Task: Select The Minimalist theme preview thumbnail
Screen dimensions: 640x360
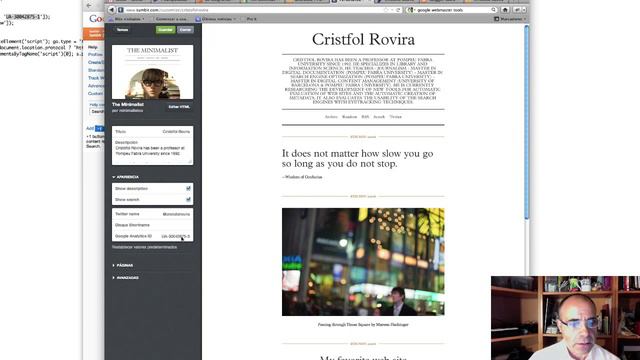Action: (153, 72)
